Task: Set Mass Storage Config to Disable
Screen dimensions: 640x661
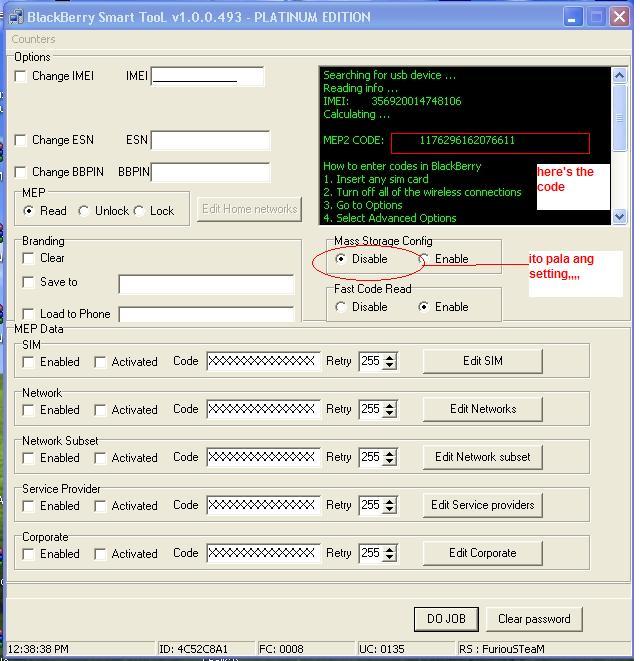Action: coord(340,258)
